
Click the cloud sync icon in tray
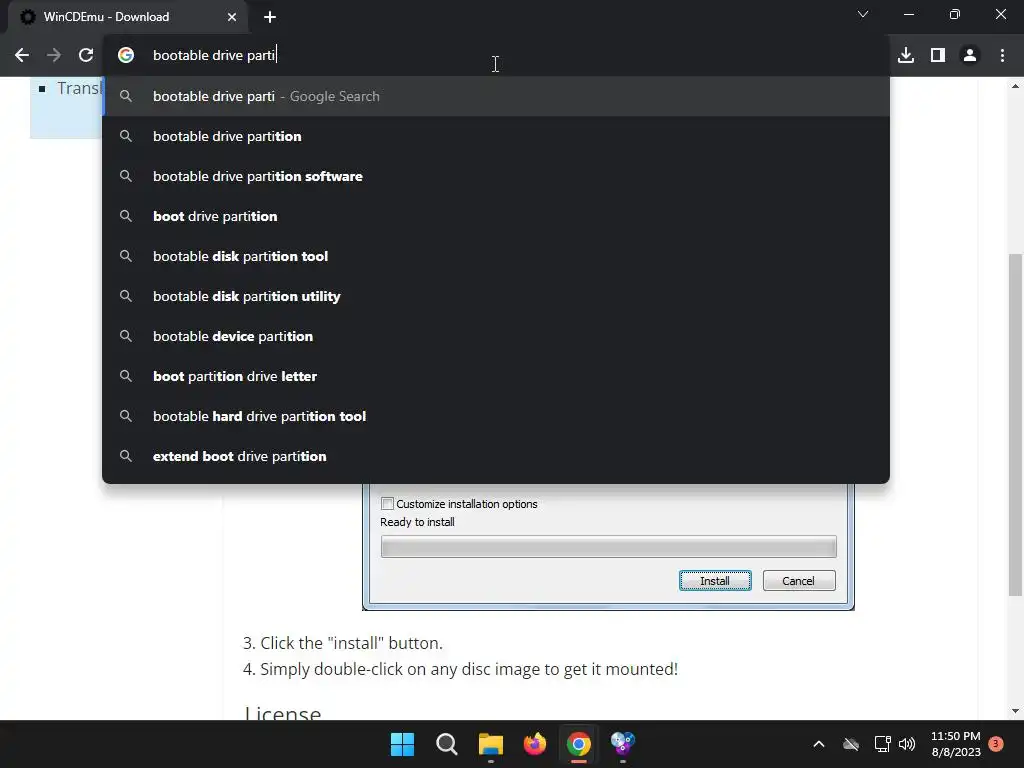pyautogui.click(x=851, y=744)
